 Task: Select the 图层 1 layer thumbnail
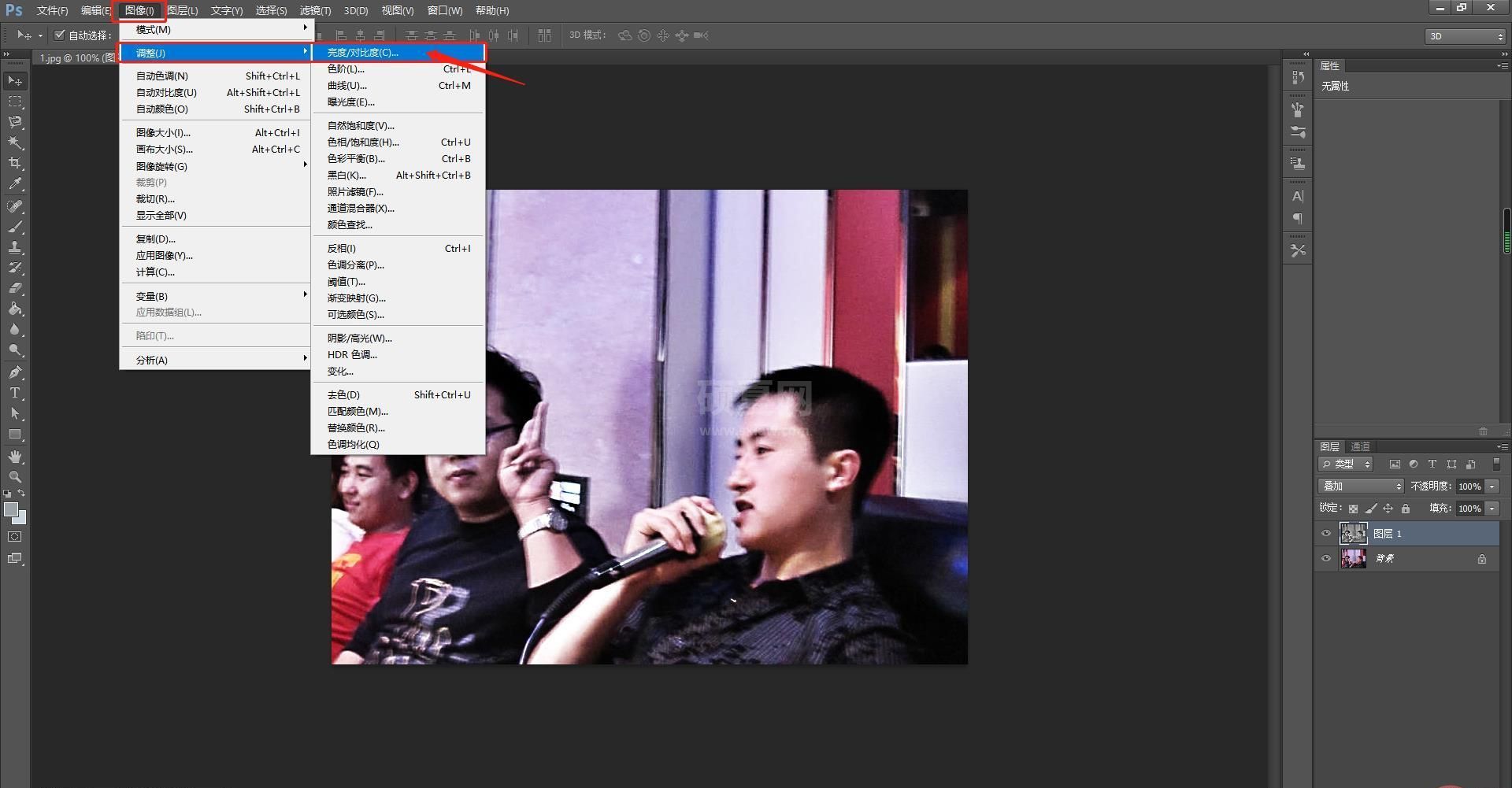pos(1353,534)
